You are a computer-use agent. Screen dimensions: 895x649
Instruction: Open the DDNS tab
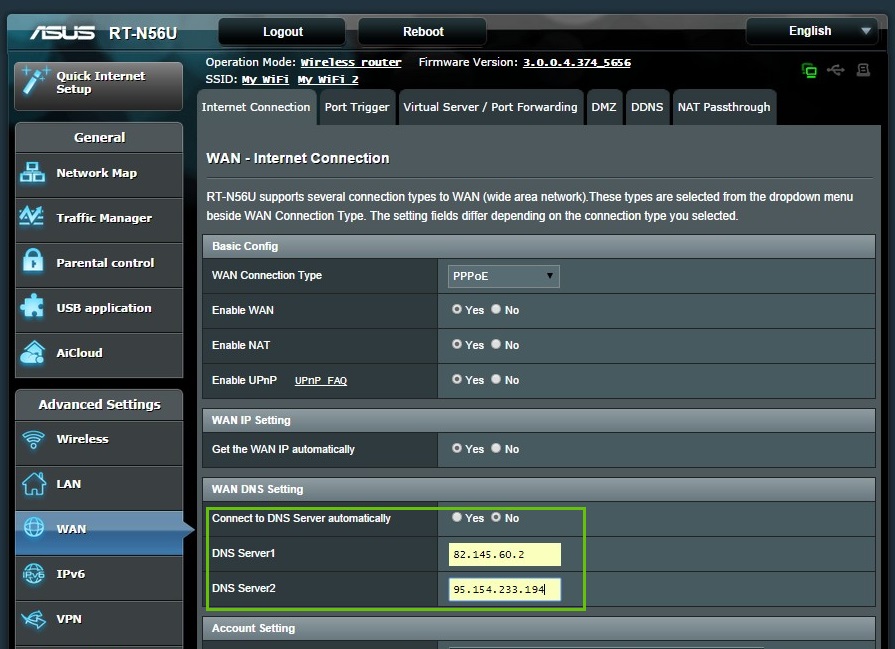647,107
